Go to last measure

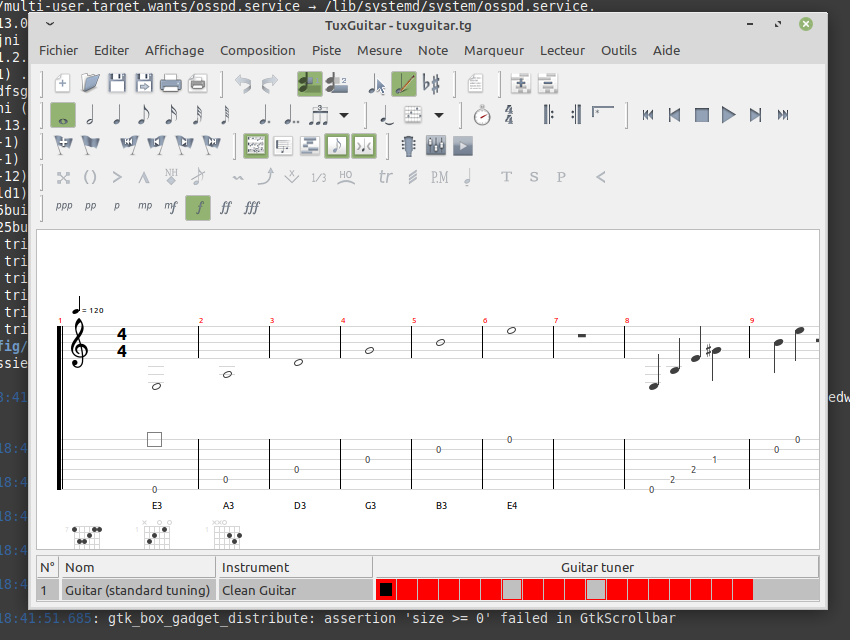coord(783,115)
